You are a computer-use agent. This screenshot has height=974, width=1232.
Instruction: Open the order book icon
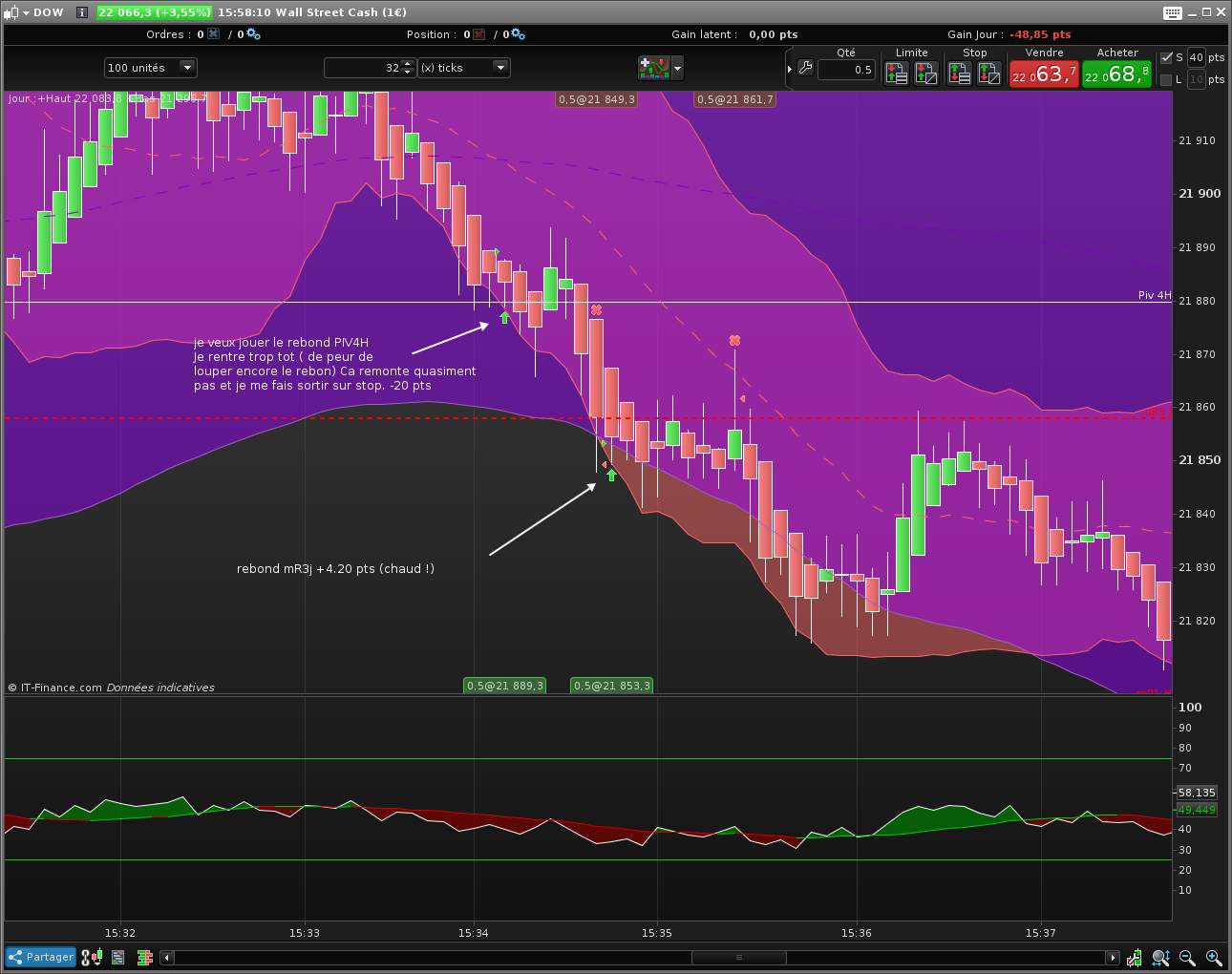point(145,957)
